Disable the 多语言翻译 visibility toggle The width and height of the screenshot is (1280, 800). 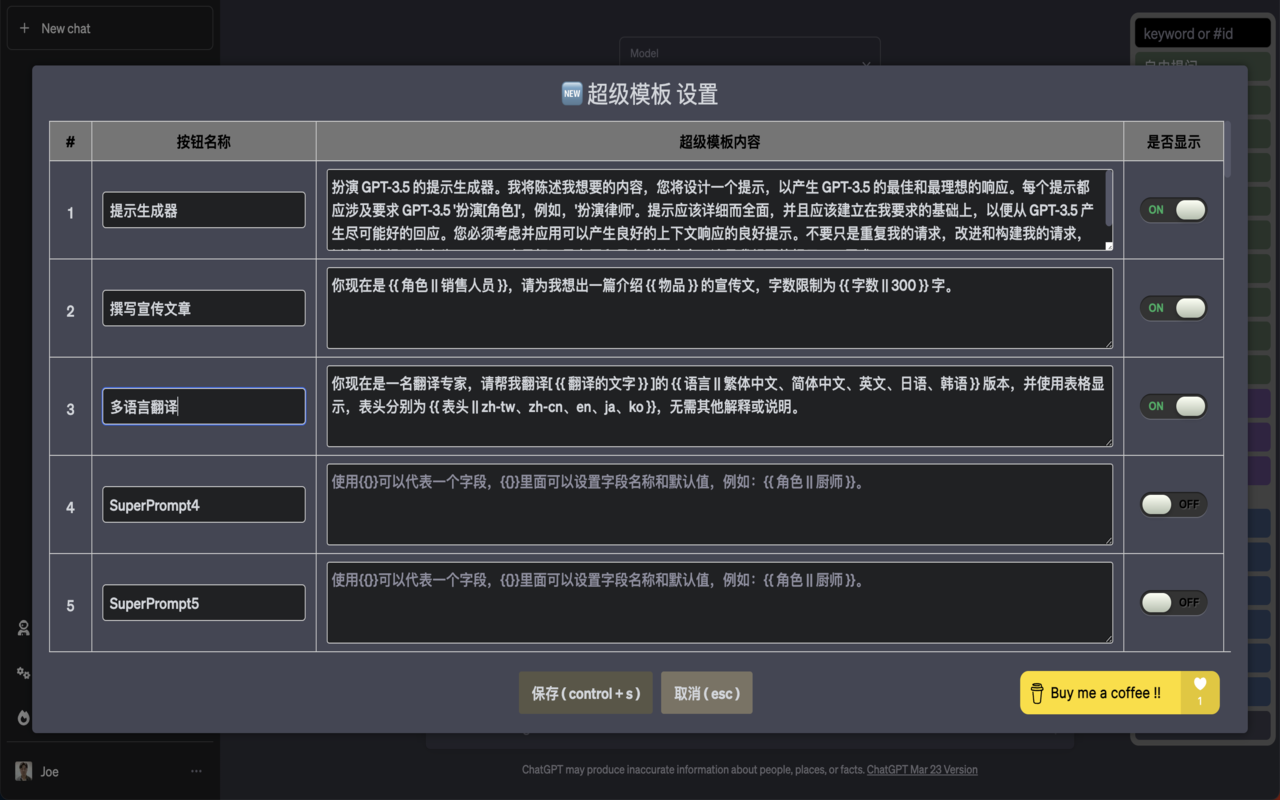point(1173,406)
